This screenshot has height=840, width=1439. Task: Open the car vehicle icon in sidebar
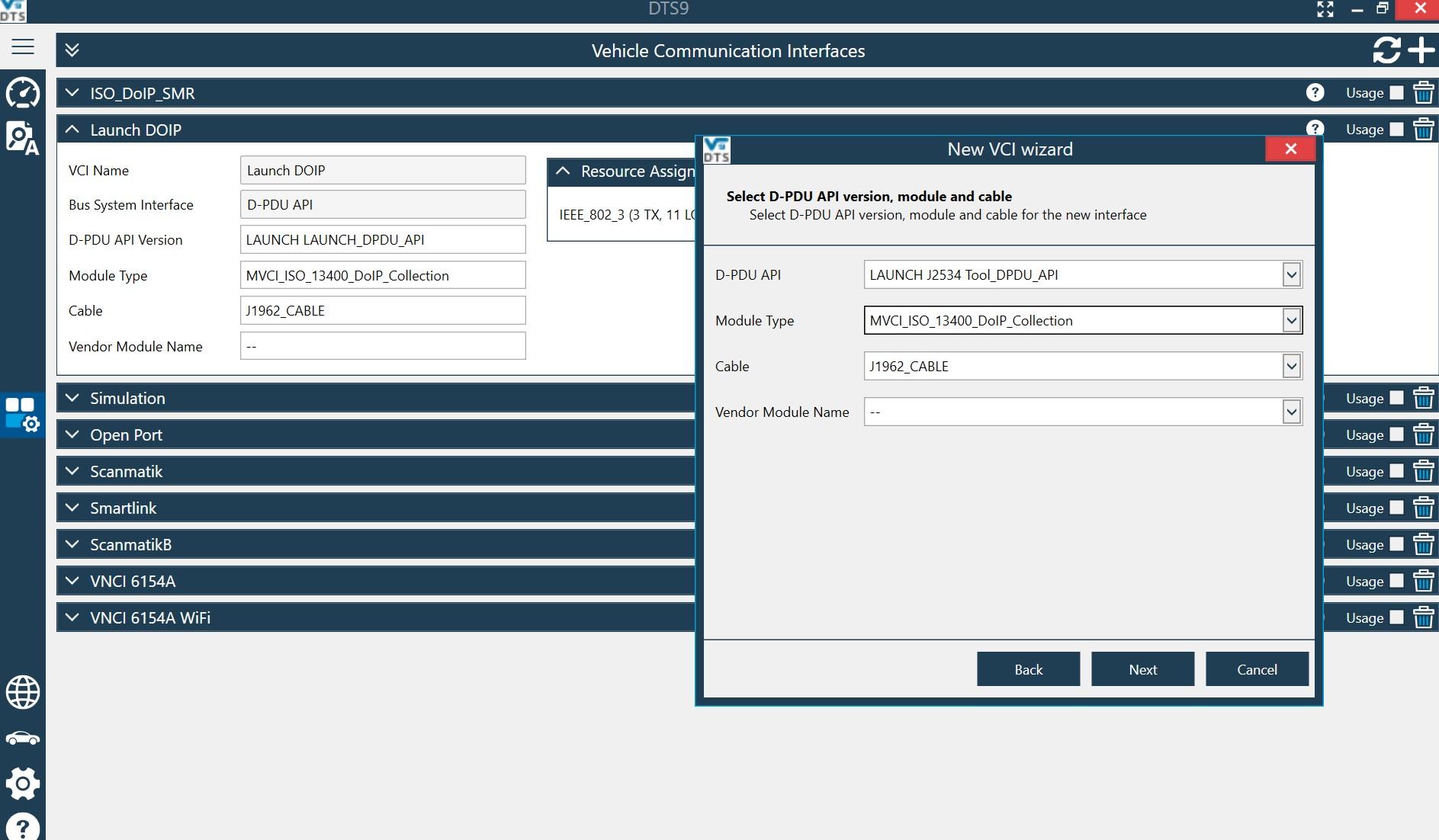pos(23,738)
